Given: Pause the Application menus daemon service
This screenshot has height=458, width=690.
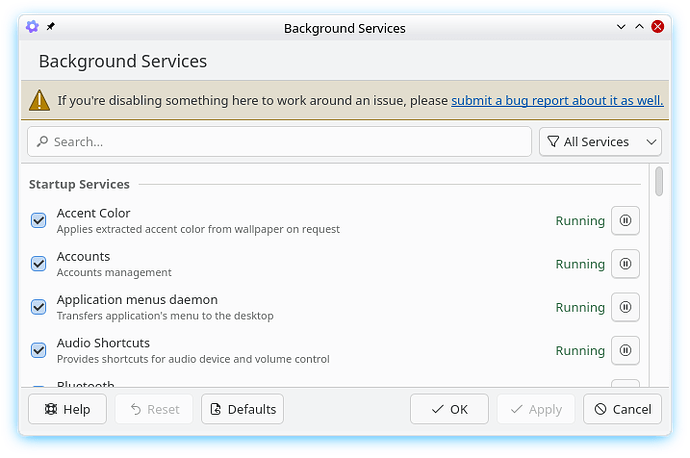Looking at the screenshot, I should click(x=625, y=308).
